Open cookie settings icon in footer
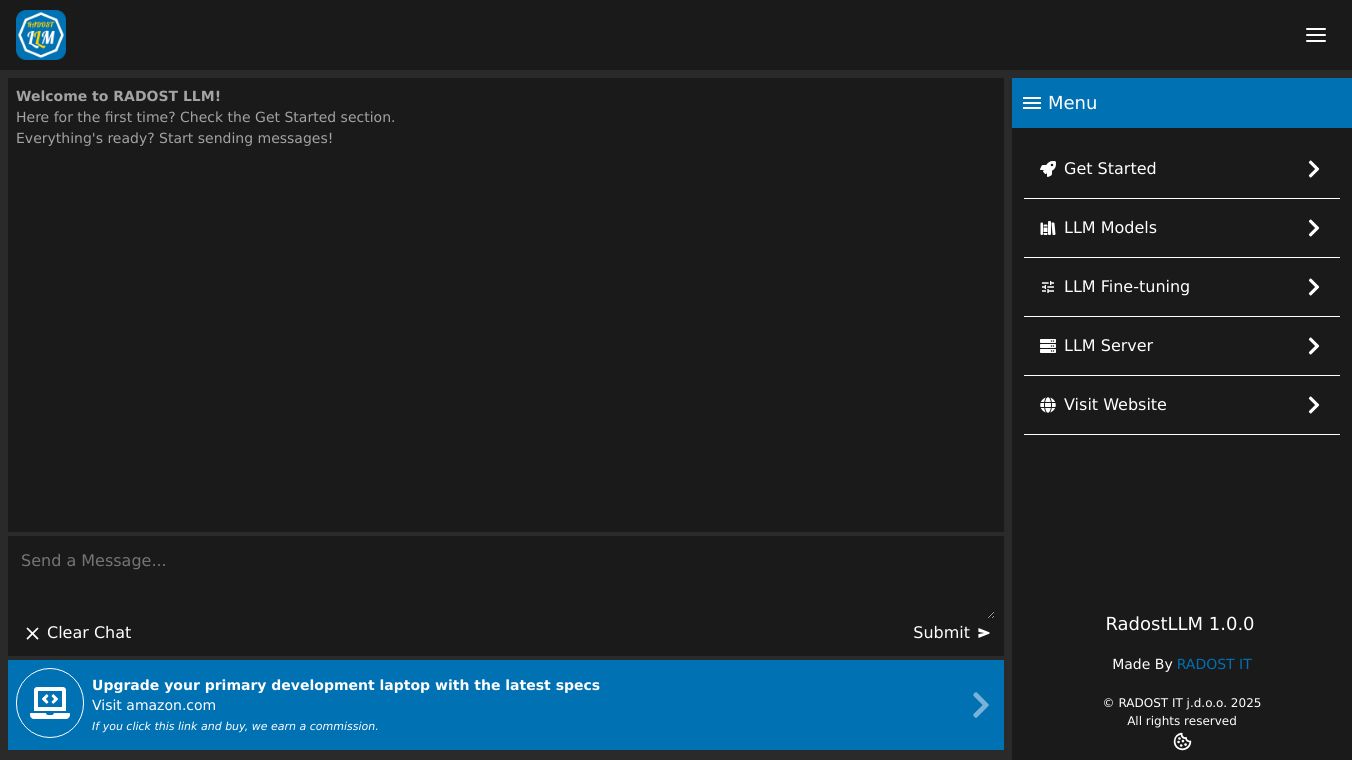Screen dimensions: 1352x760 [1182, 742]
